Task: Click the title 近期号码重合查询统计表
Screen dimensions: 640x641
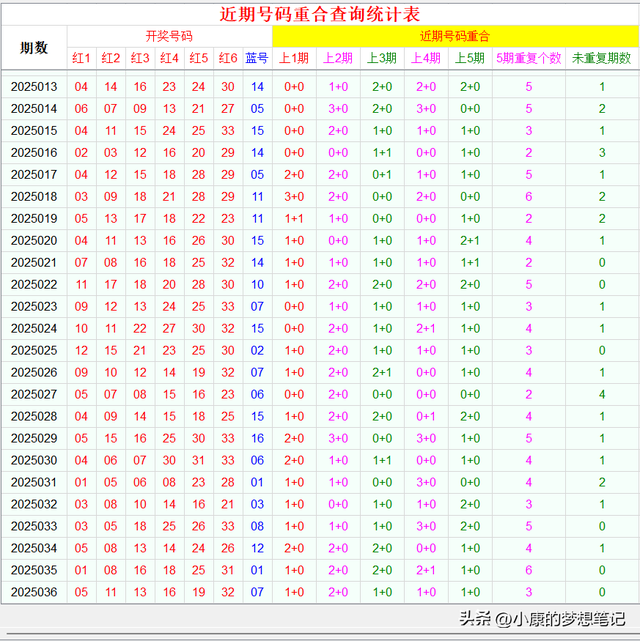Action: (x=320, y=14)
